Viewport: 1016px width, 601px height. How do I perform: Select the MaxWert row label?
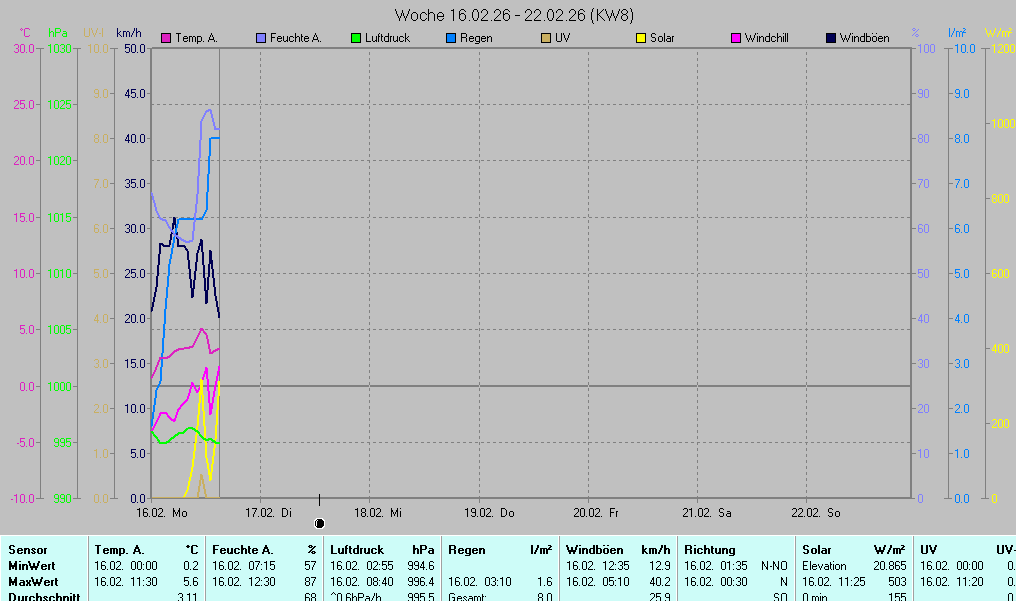click(33, 582)
